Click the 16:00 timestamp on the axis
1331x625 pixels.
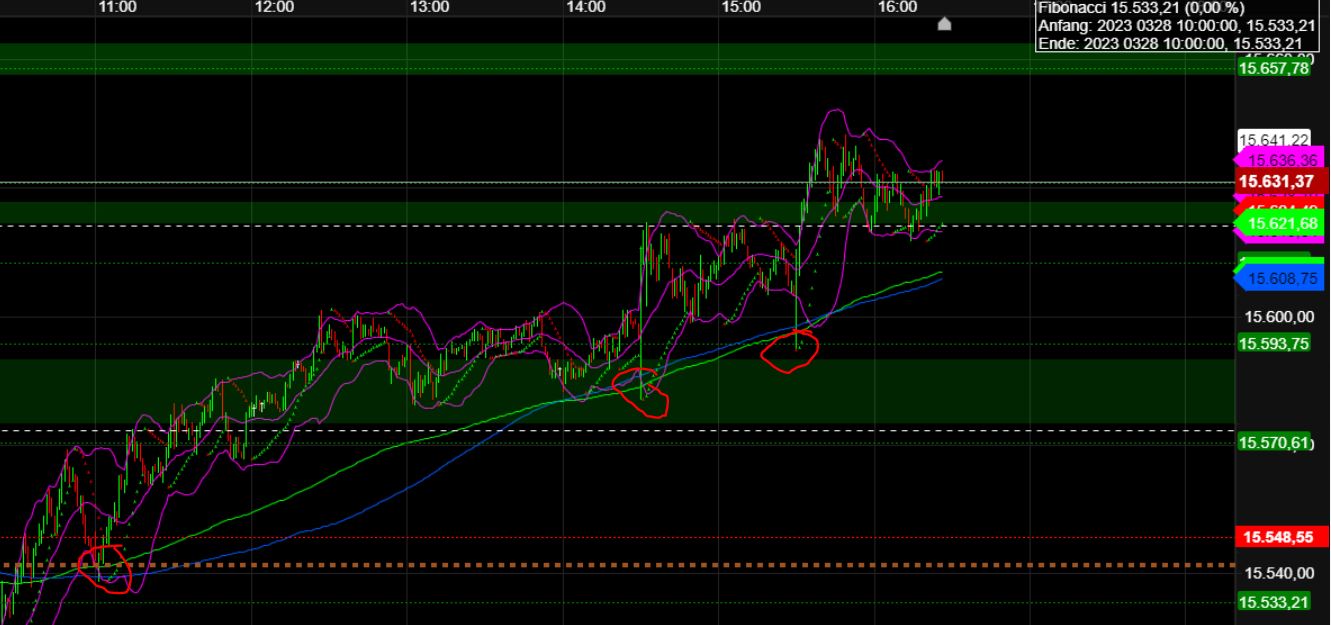point(899,6)
